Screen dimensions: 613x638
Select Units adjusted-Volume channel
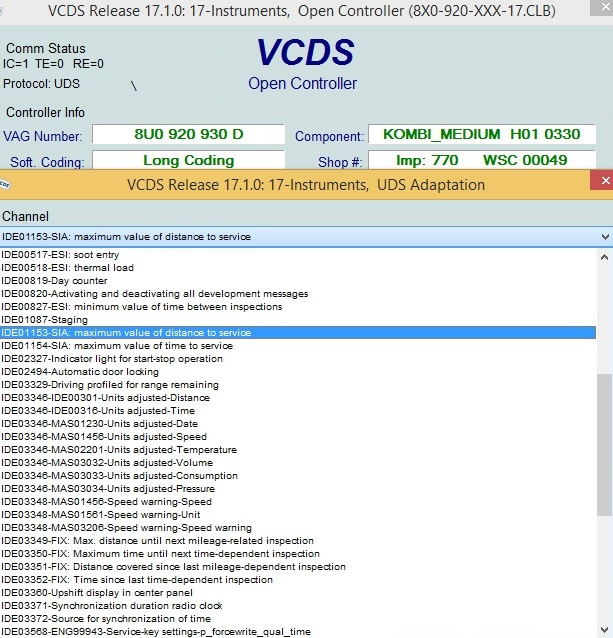[298, 463]
